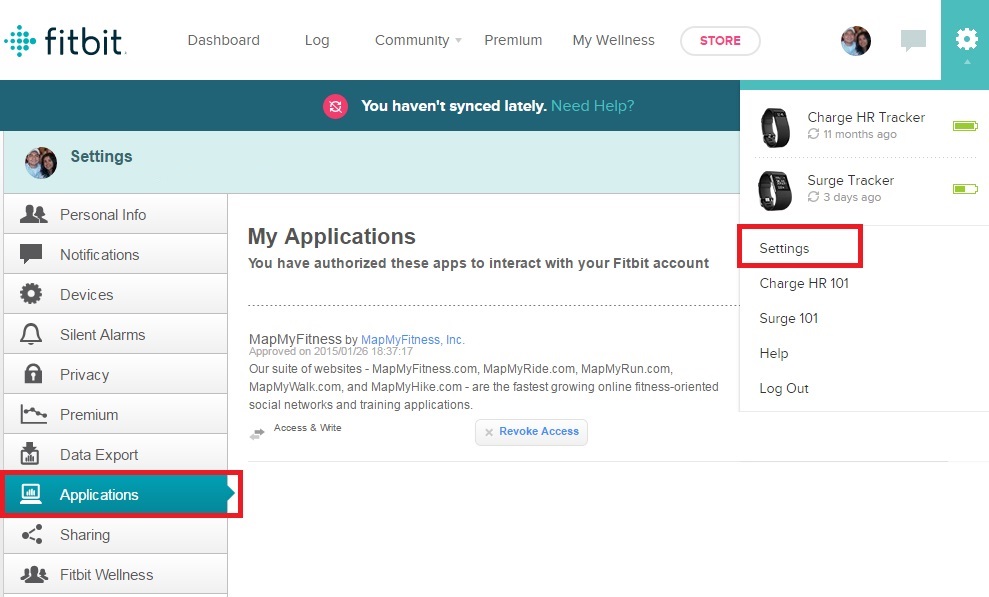The height and width of the screenshot is (597, 989).
Task: Click the Need Help? link
Action: [x=592, y=106]
